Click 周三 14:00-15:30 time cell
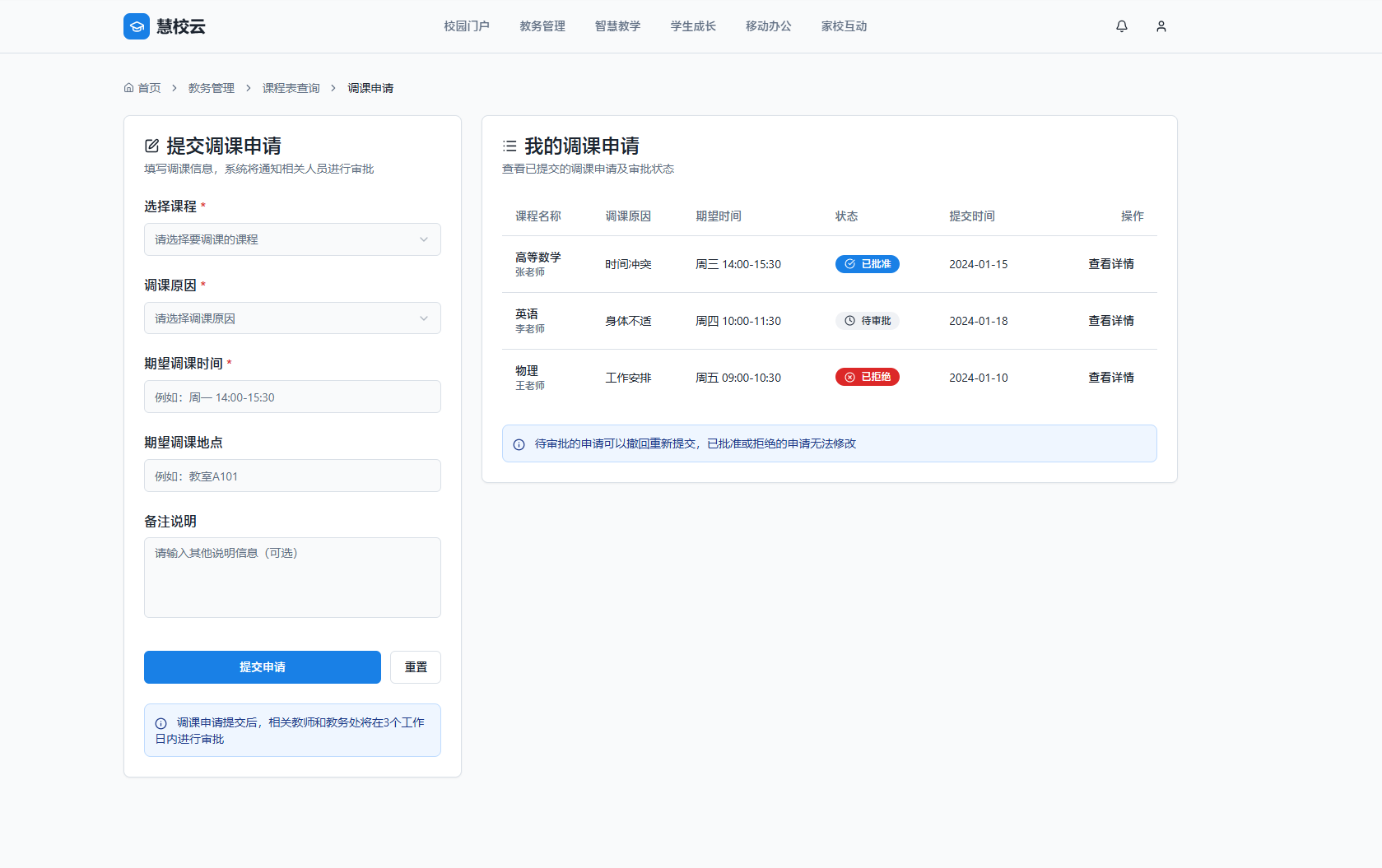 [738, 264]
